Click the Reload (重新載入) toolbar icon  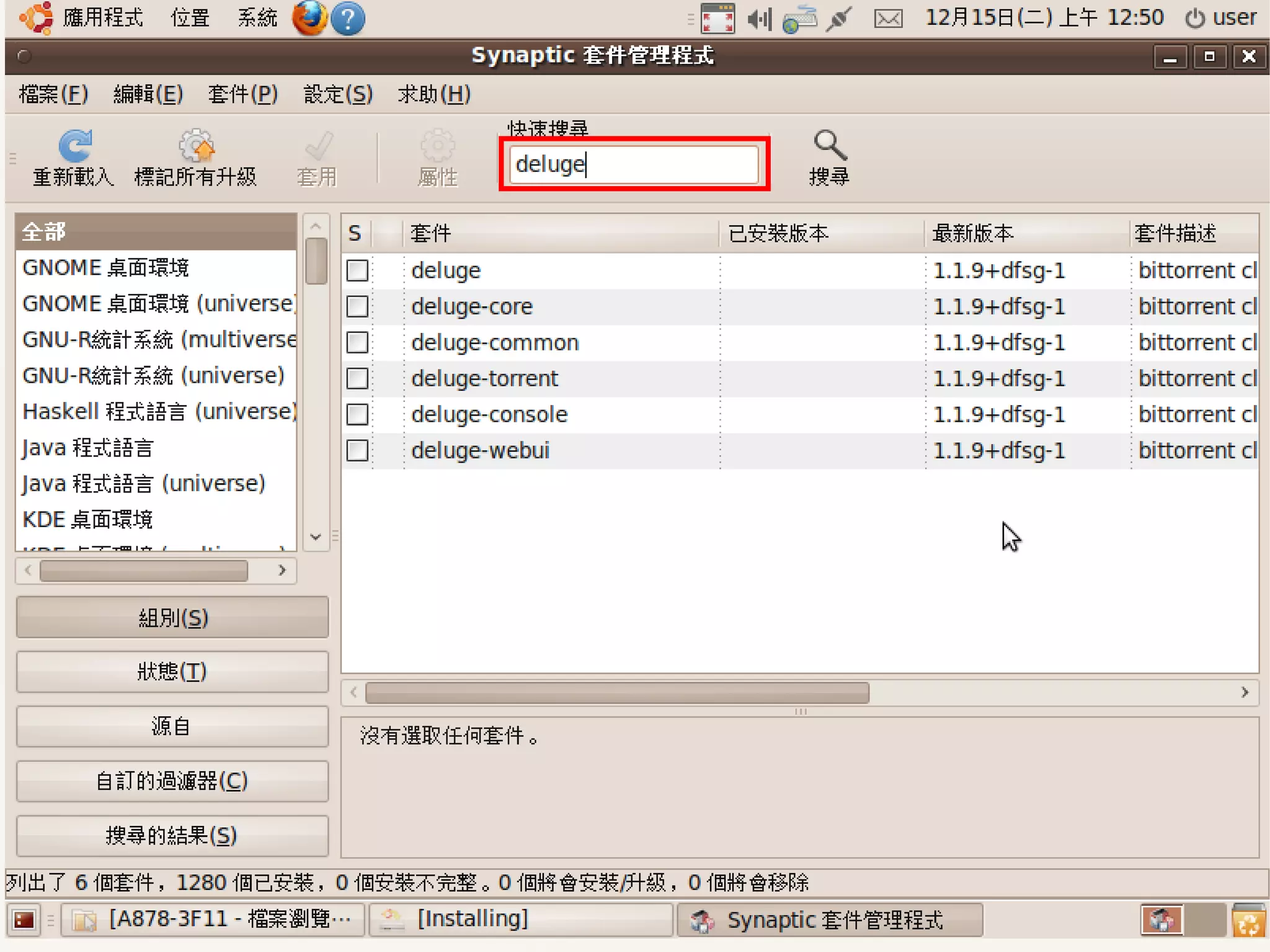click(x=74, y=146)
